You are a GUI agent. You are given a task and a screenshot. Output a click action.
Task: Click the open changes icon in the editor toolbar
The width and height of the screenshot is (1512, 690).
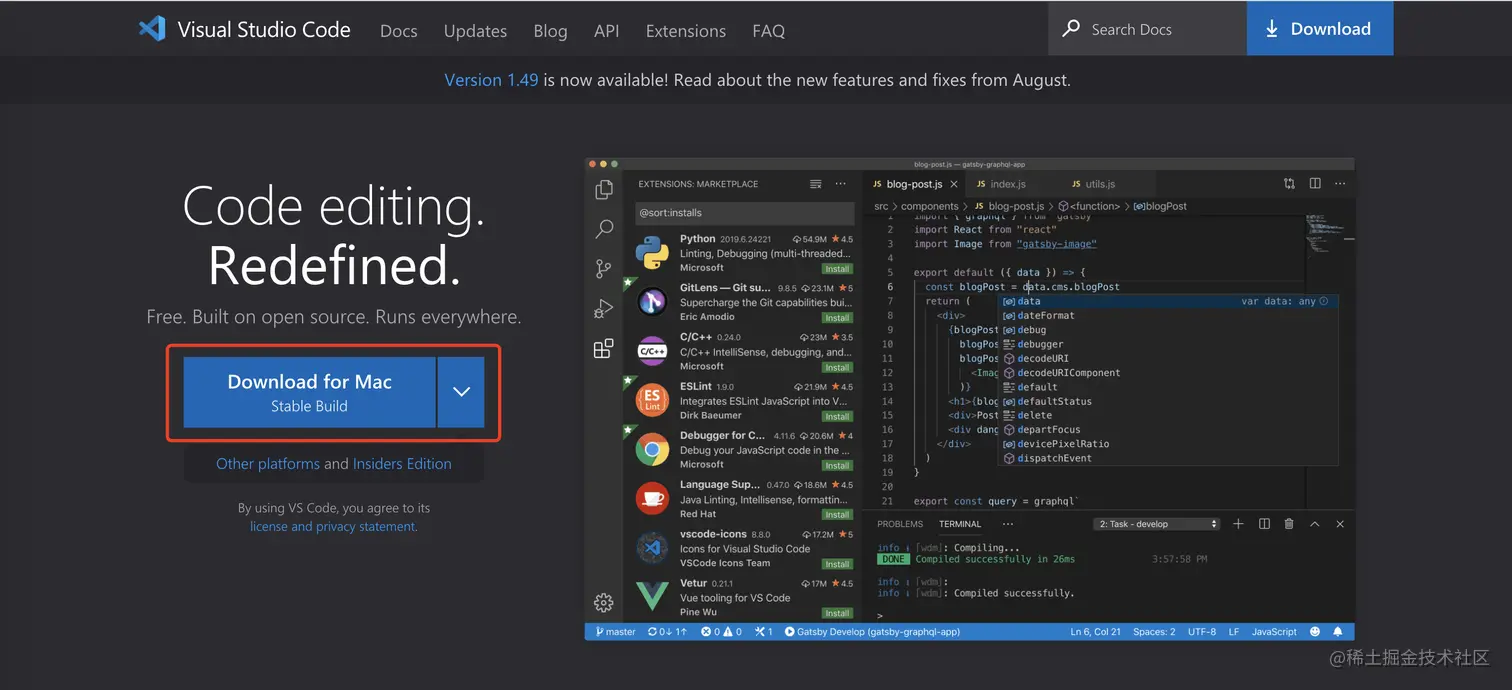coord(1289,184)
